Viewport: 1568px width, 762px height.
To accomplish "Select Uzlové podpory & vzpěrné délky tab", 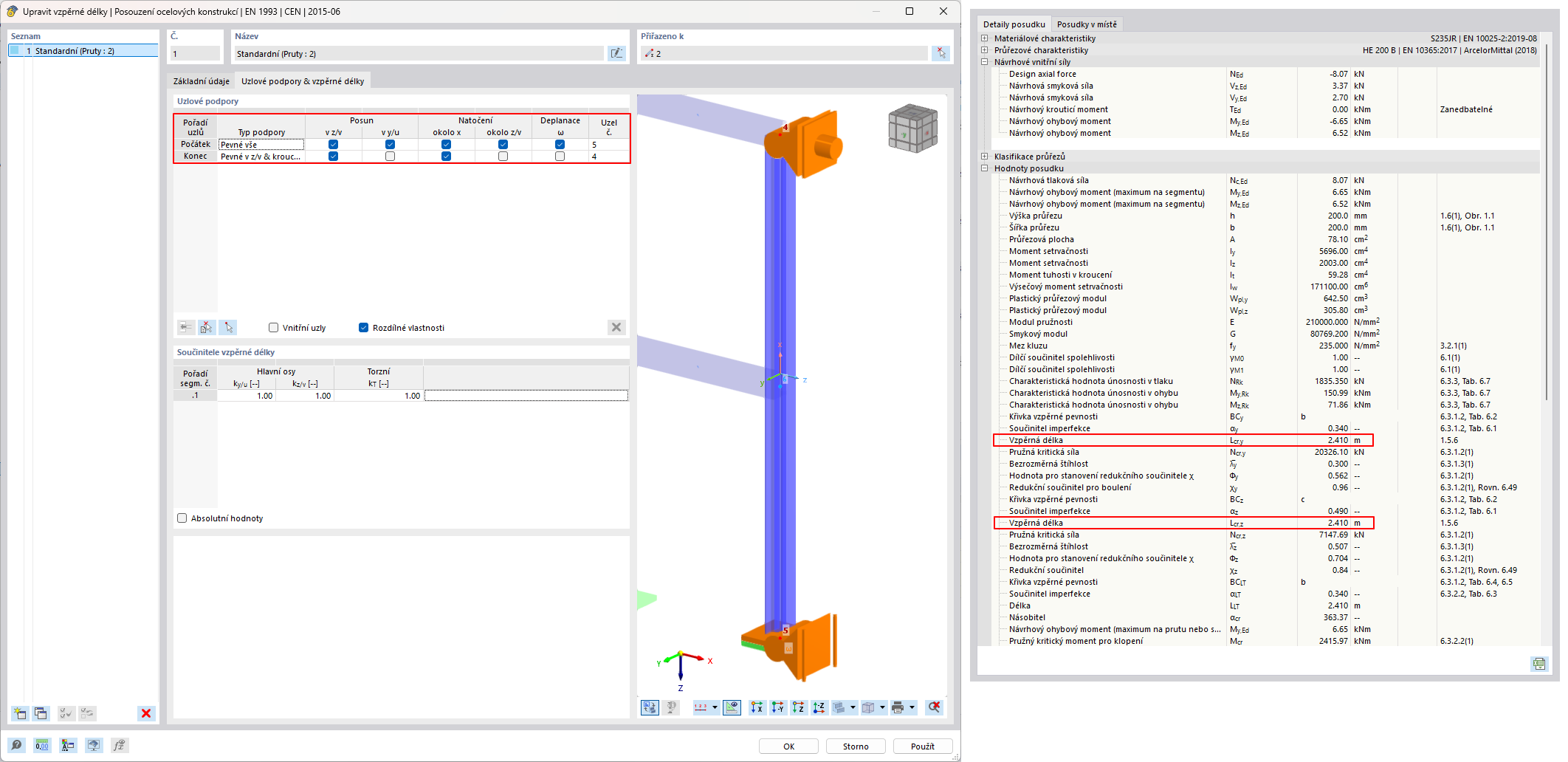I will (x=303, y=81).
